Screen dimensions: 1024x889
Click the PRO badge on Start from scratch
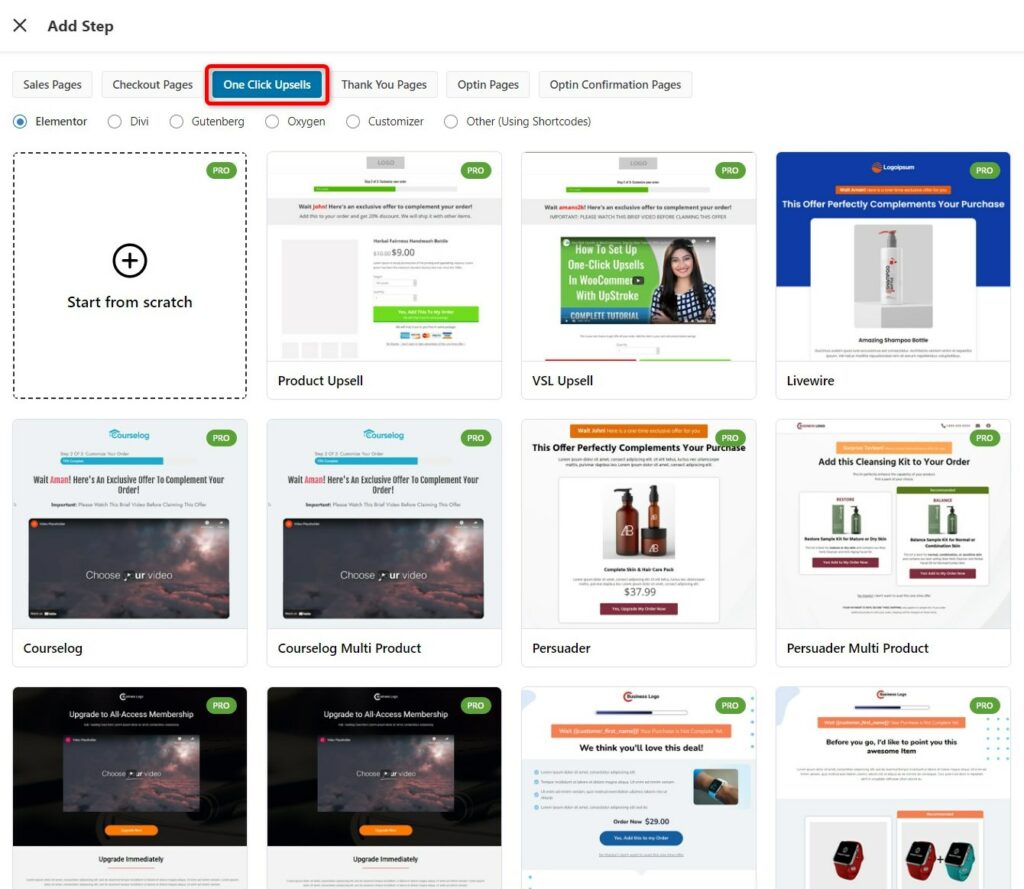coord(221,170)
